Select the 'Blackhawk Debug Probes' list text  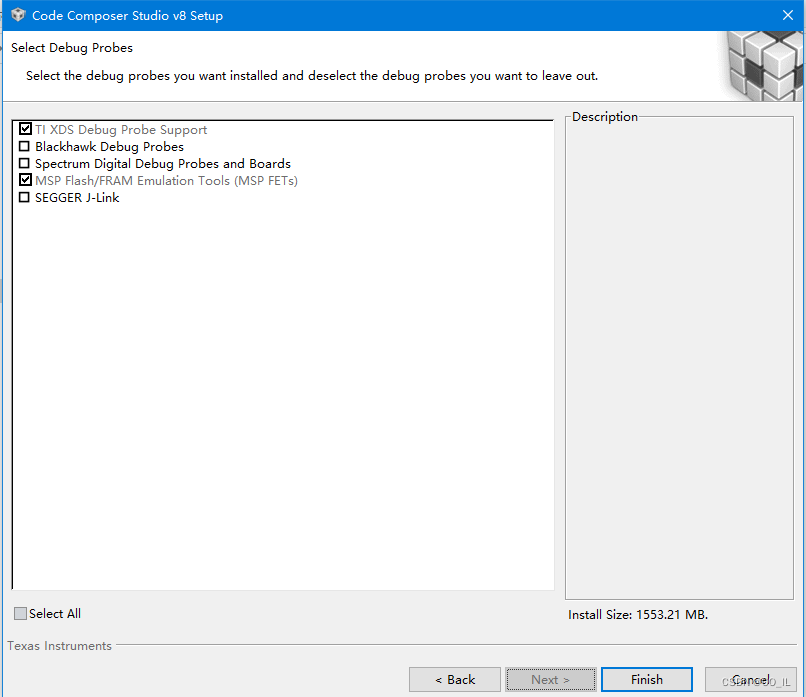(109, 146)
